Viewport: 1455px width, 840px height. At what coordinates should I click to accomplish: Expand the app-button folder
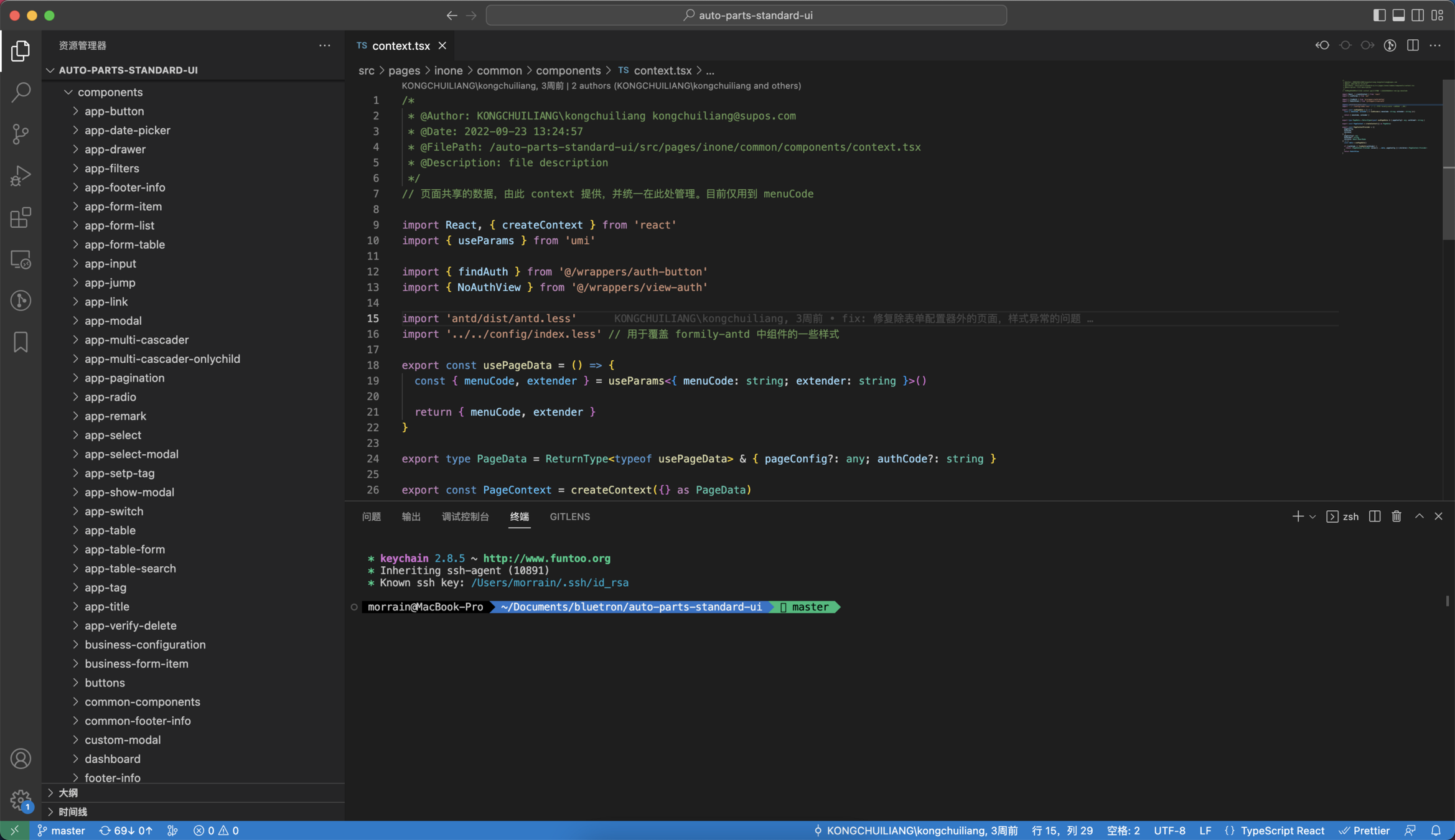point(114,111)
